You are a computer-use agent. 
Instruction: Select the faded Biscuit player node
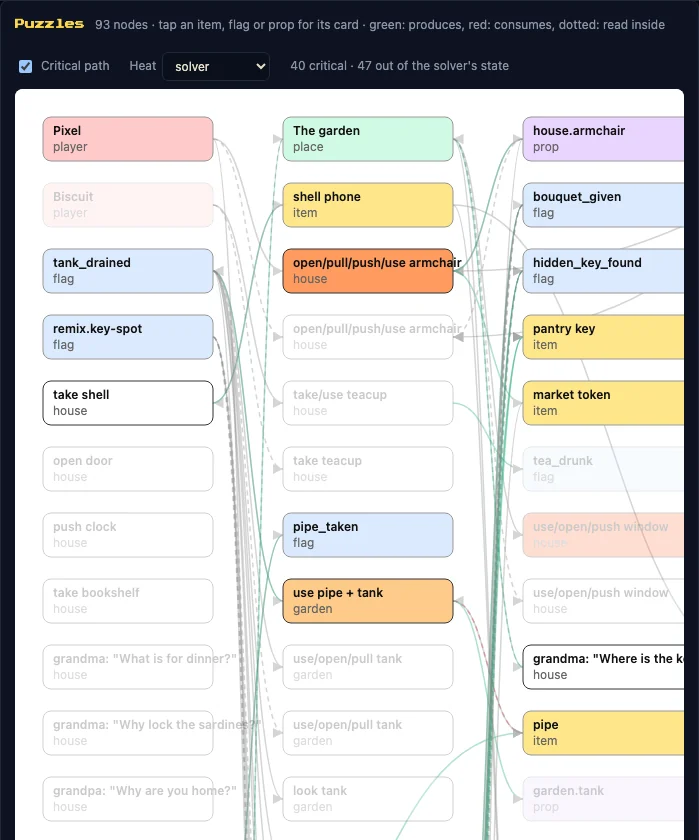click(x=128, y=205)
